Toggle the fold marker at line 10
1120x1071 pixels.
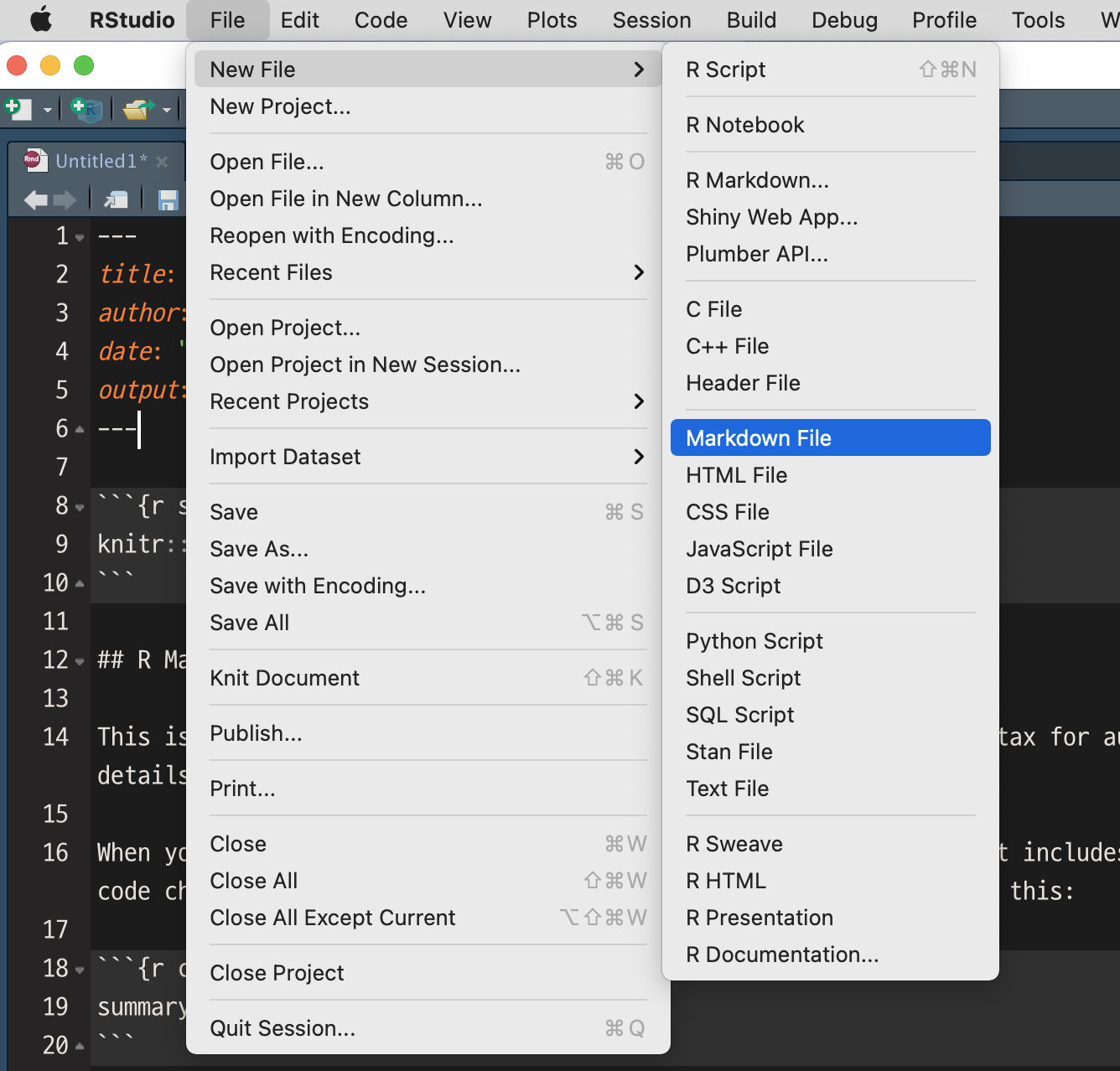click(80, 583)
